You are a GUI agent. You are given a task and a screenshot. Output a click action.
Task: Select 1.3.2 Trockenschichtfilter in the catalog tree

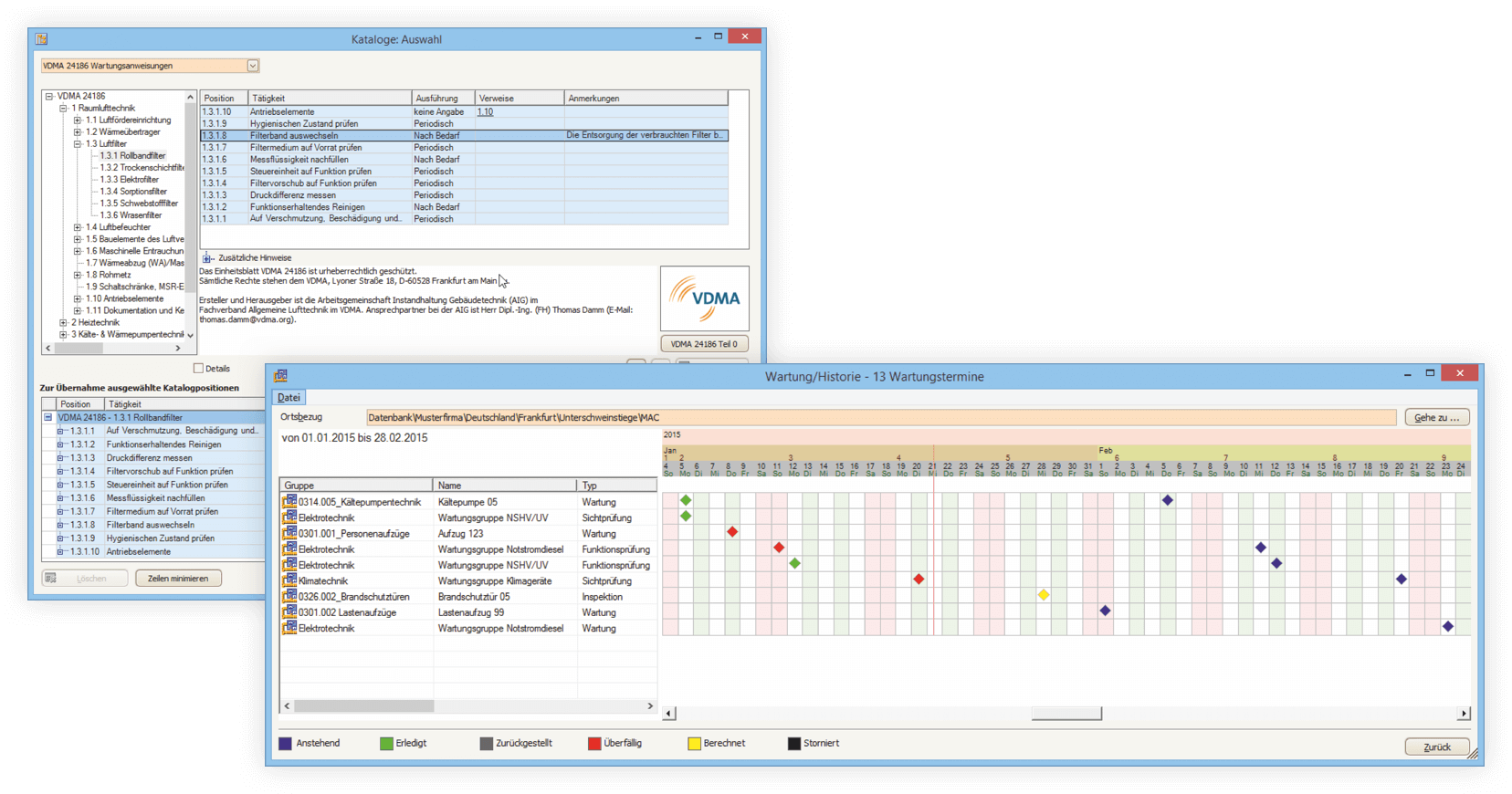(x=141, y=168)
